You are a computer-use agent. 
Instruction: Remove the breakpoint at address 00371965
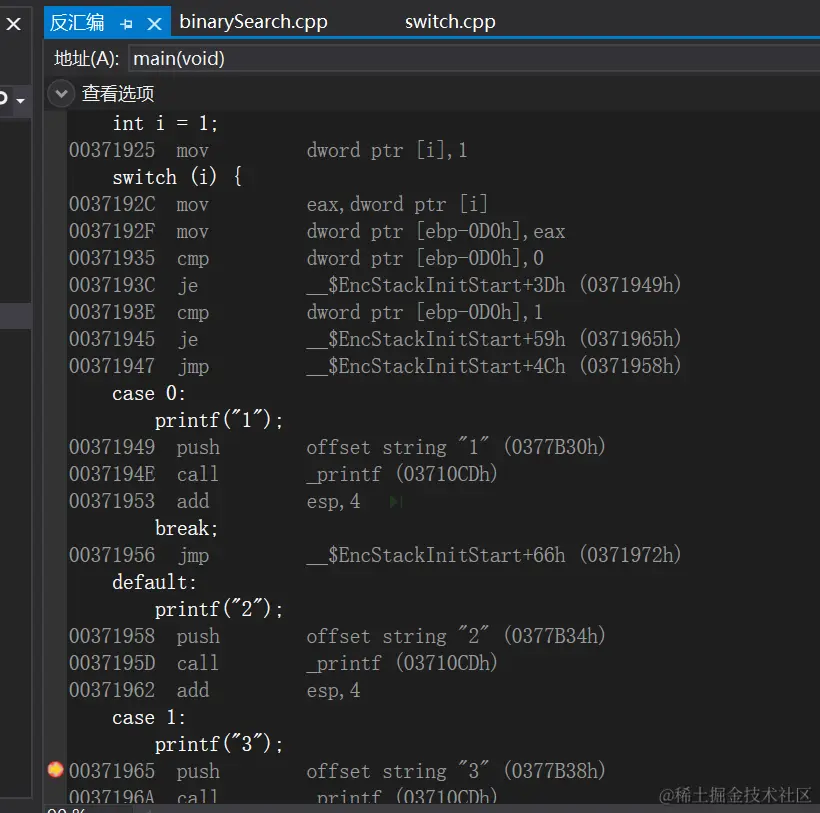click(55, 770)
